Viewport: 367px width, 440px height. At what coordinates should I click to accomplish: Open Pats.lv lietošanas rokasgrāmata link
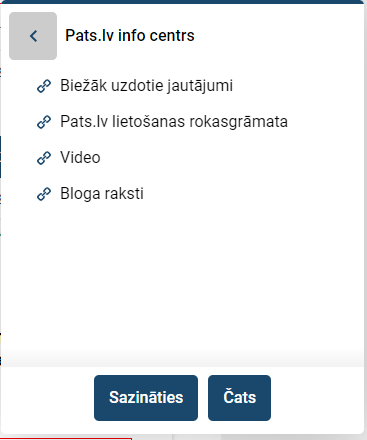tap(174, 122)
